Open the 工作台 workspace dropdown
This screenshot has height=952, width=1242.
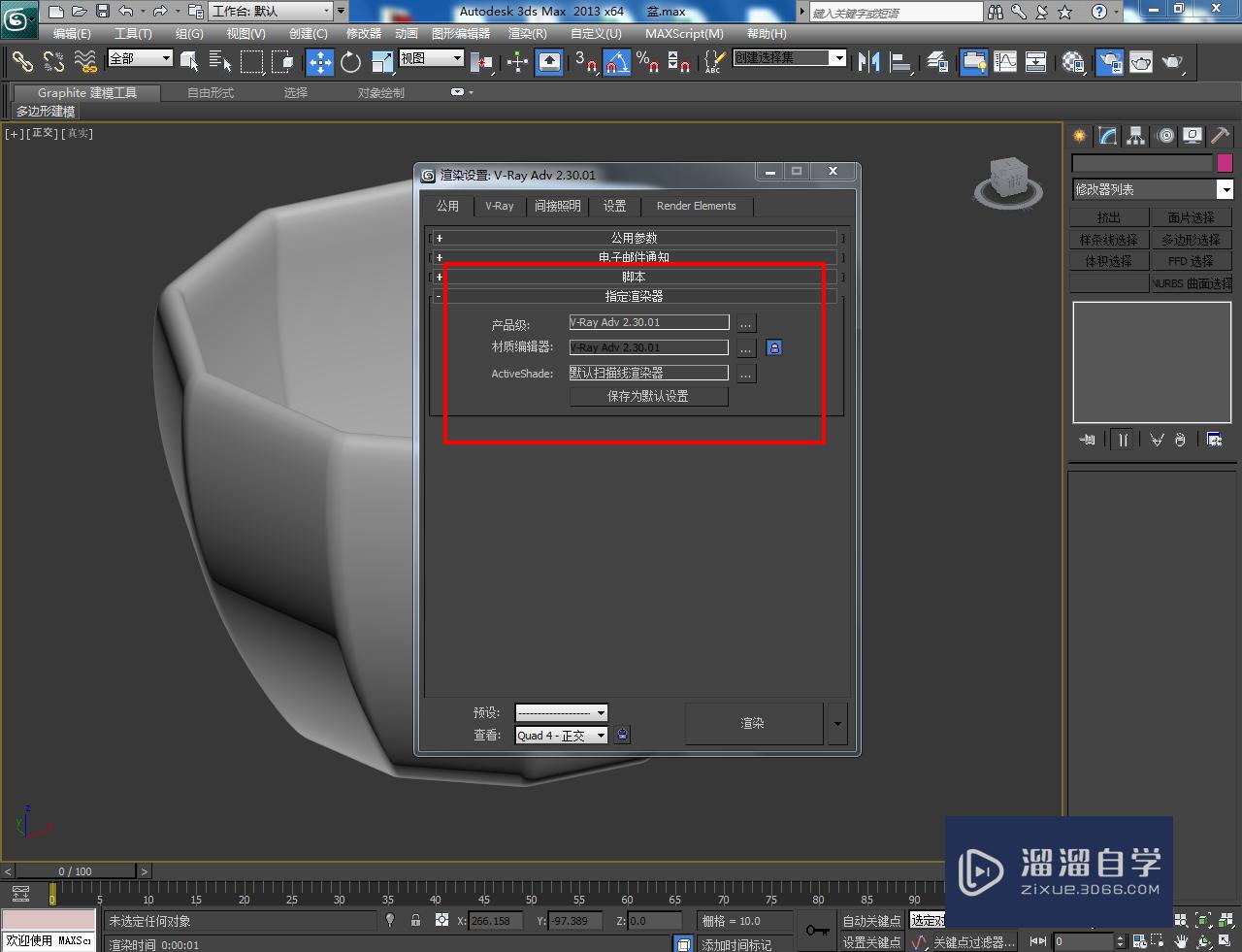270,11
